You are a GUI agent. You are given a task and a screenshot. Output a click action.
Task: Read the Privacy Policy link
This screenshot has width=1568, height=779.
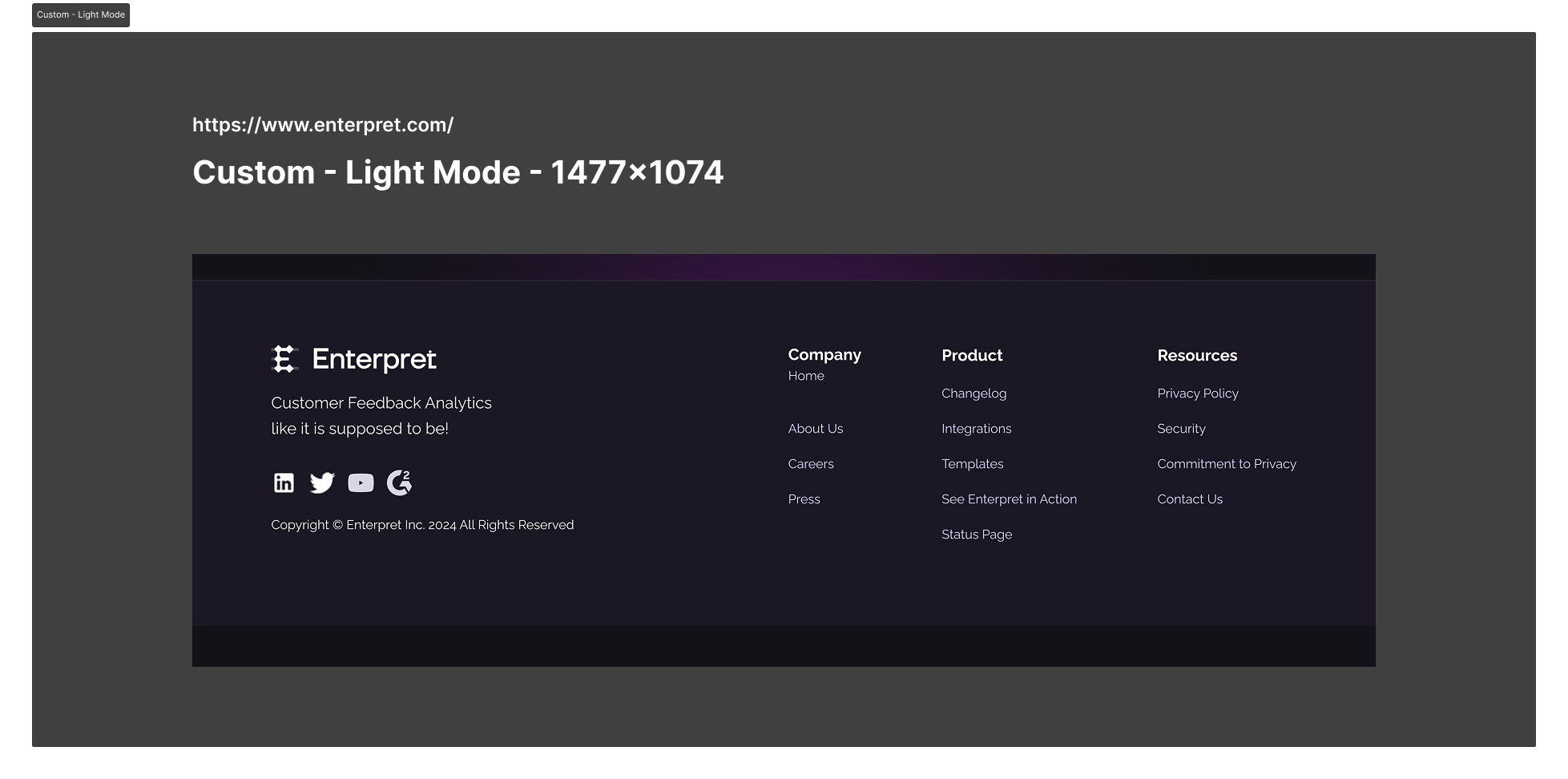[x=1198, y=394]
